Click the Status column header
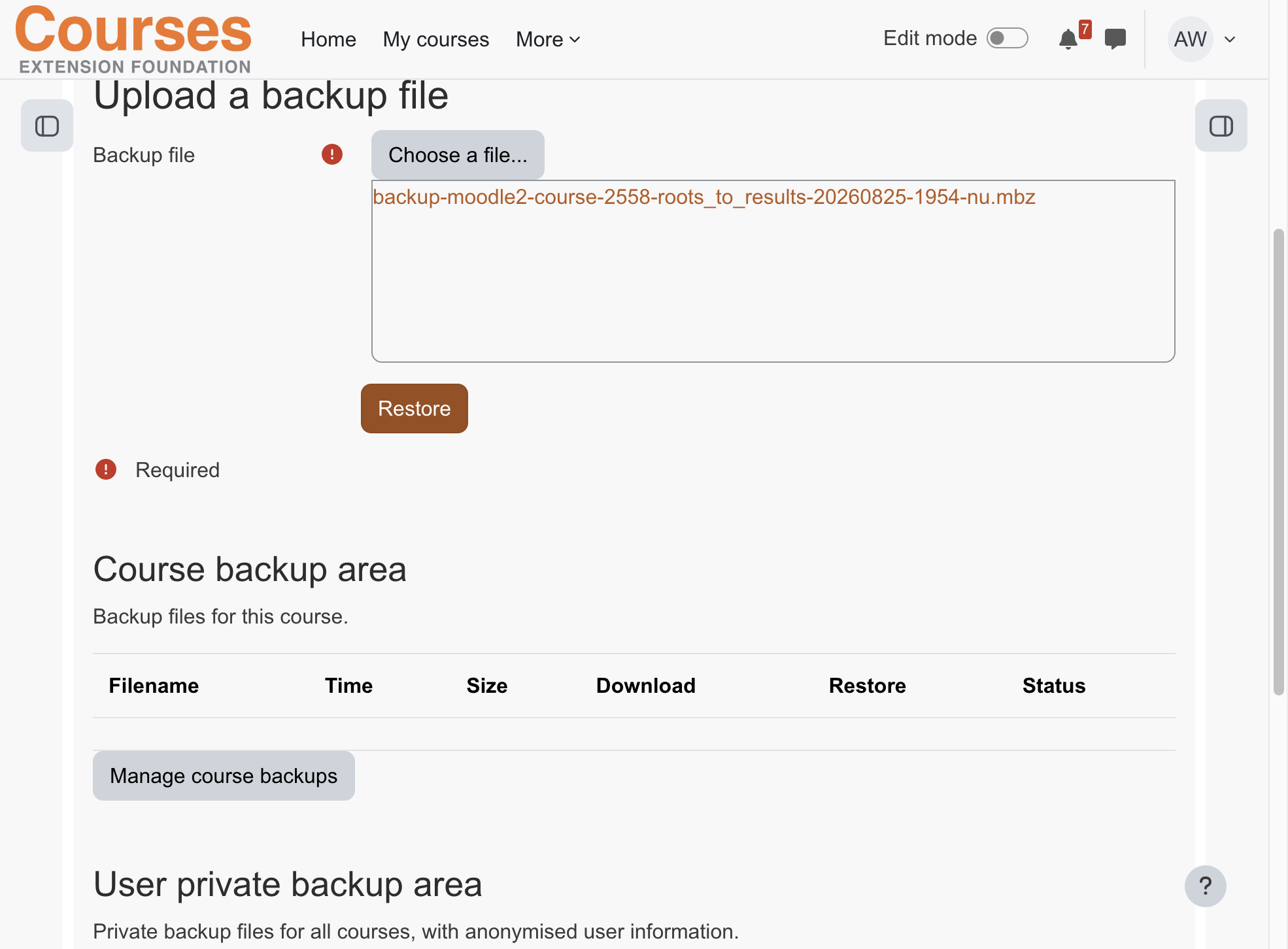The width and height of the screenshot is (1288, 949). (x=1054, y=686)
